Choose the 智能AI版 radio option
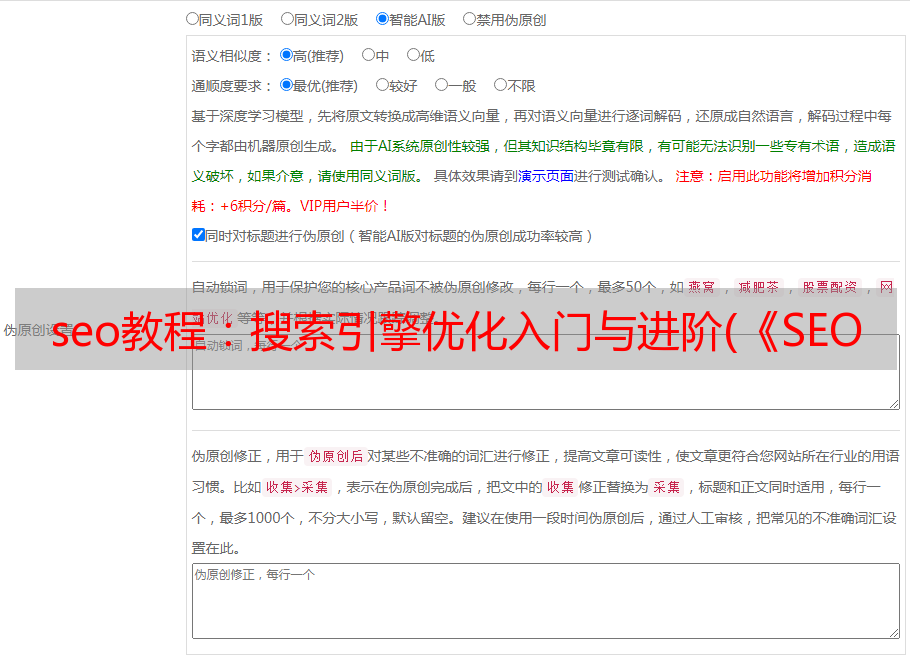This screenshot has height=658, width=911. coord(382,19)
